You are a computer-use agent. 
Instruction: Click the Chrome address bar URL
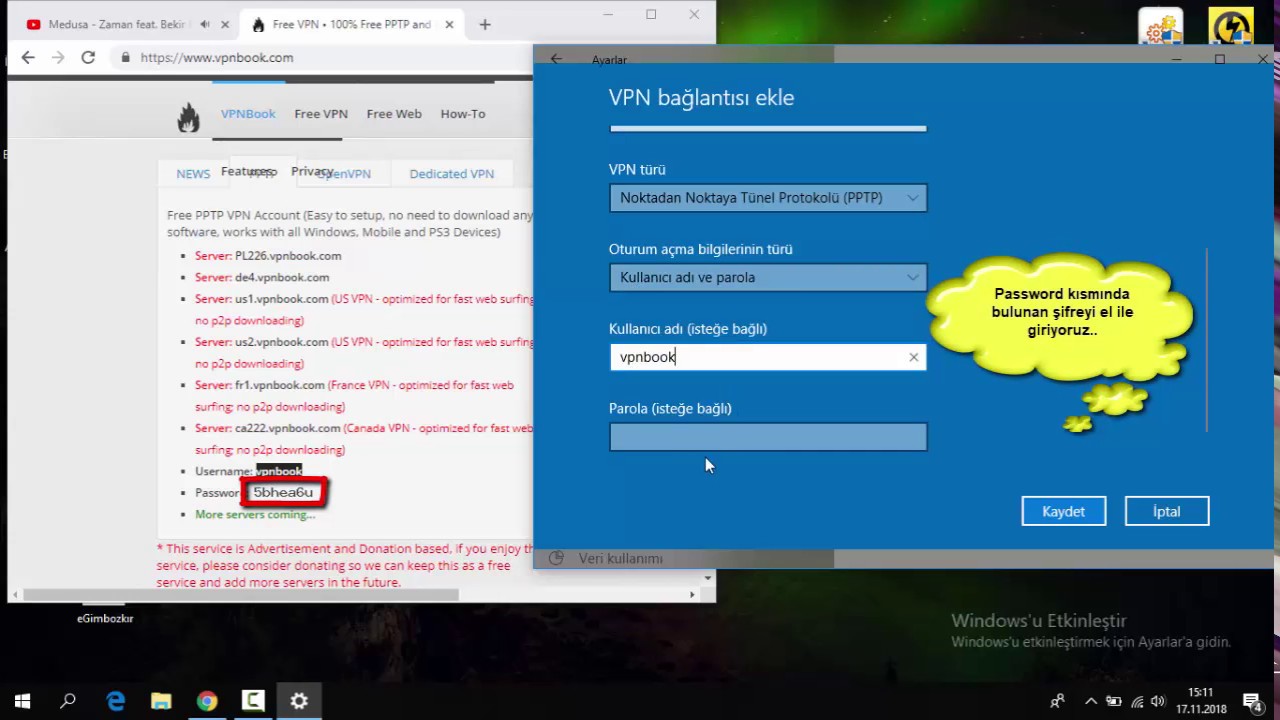(x=217, y=58)
